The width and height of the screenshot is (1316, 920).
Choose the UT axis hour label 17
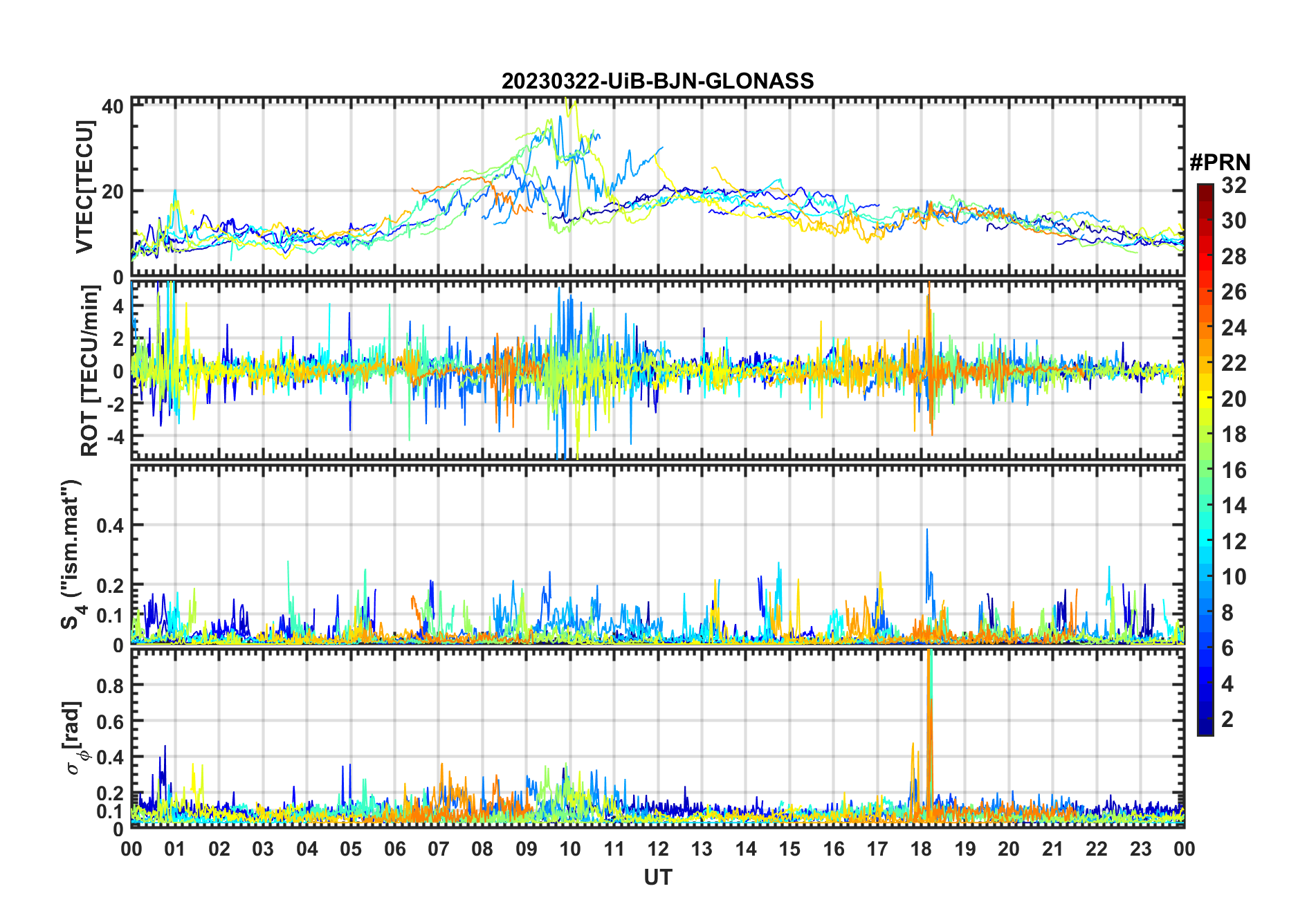pyautogui.click(x=877, y=849)
